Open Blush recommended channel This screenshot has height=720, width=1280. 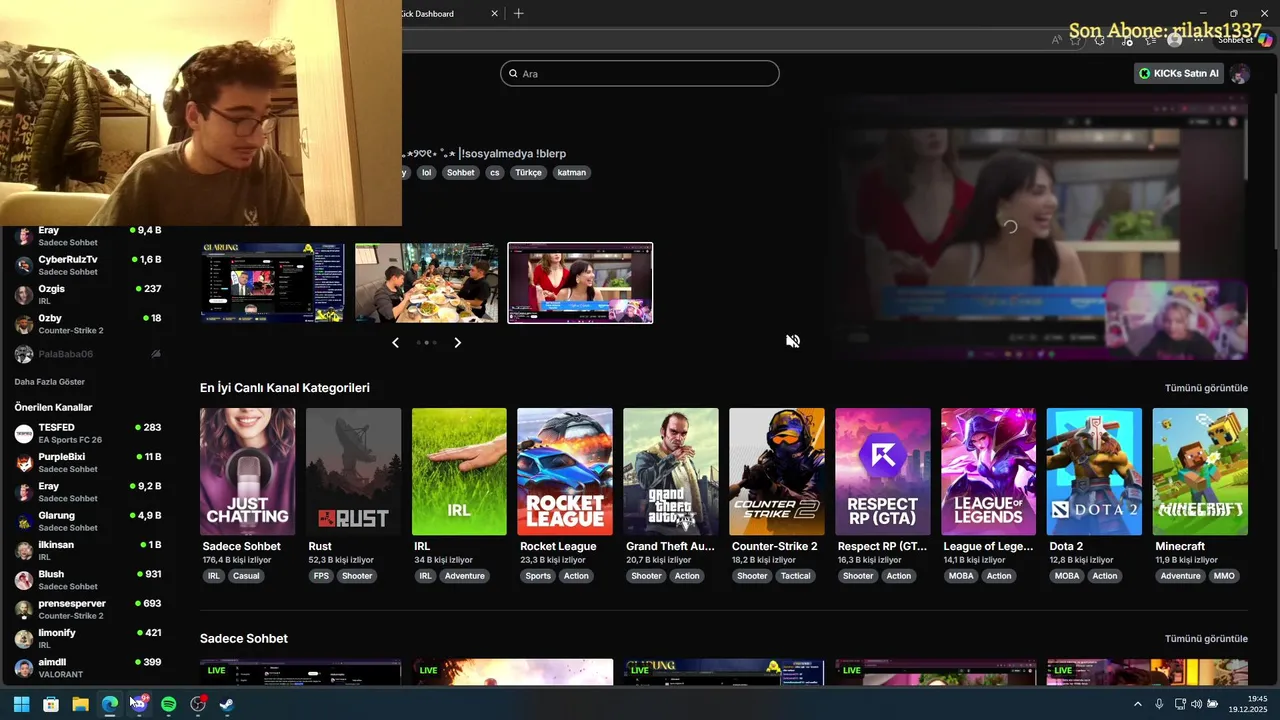click(88, 580)
